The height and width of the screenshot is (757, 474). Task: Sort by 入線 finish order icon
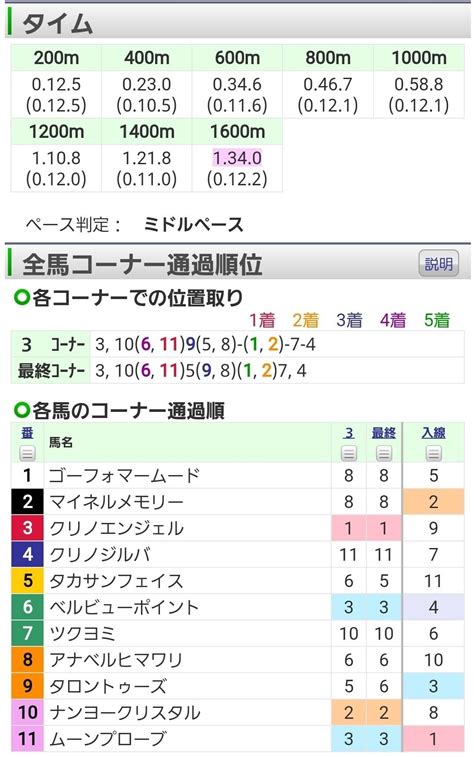point(433,453)
